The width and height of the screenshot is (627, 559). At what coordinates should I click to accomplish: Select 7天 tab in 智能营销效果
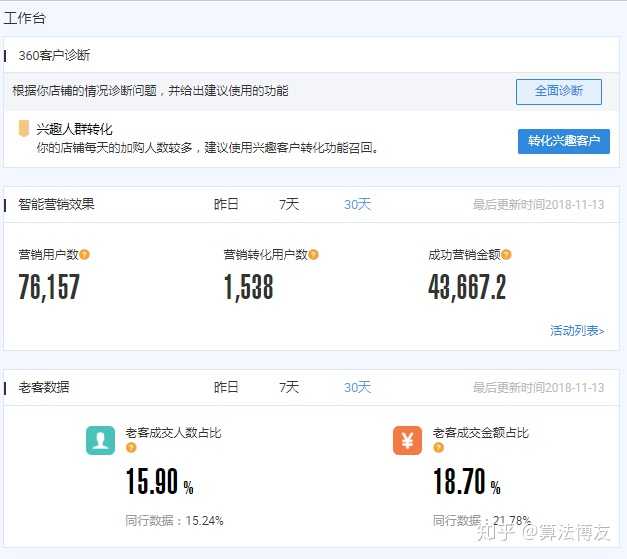pyautogui.click(x=289, y=204)
